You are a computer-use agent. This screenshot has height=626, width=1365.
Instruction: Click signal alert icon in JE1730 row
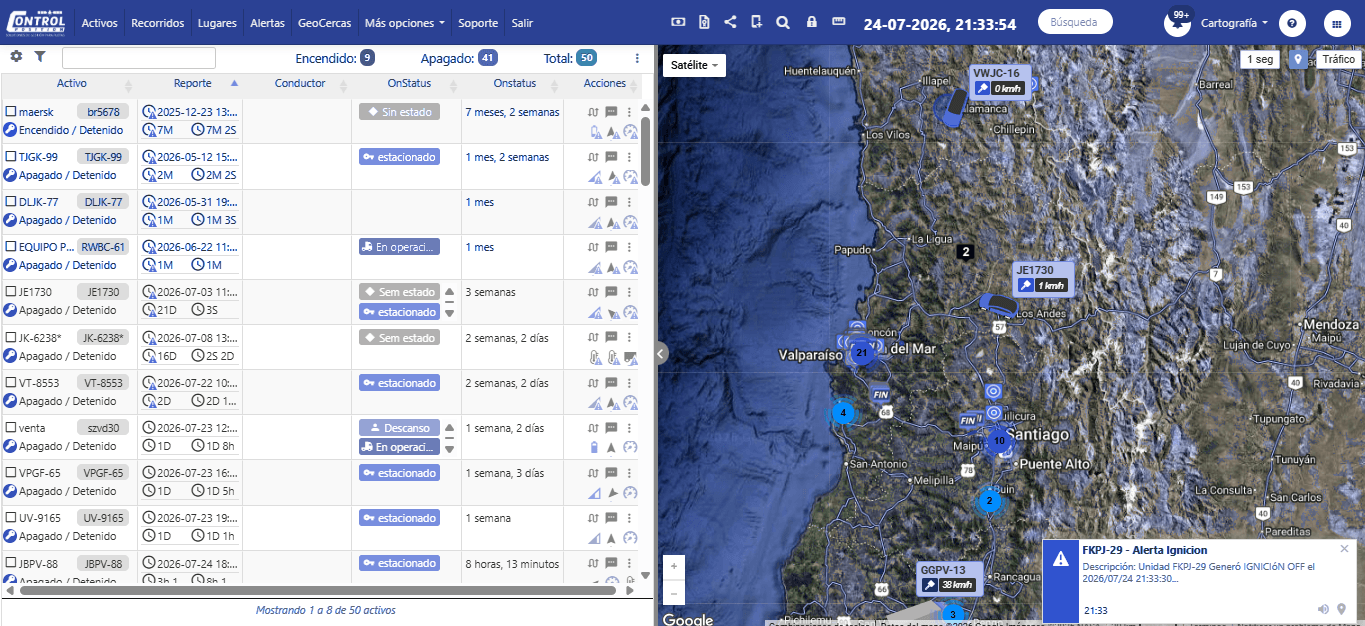[594, 312]
